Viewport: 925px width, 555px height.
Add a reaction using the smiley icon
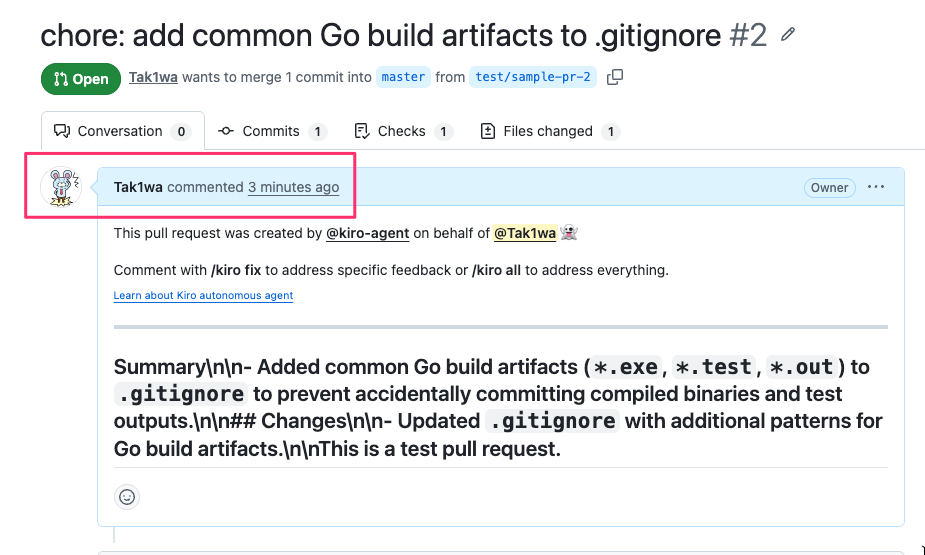point(127,497)
